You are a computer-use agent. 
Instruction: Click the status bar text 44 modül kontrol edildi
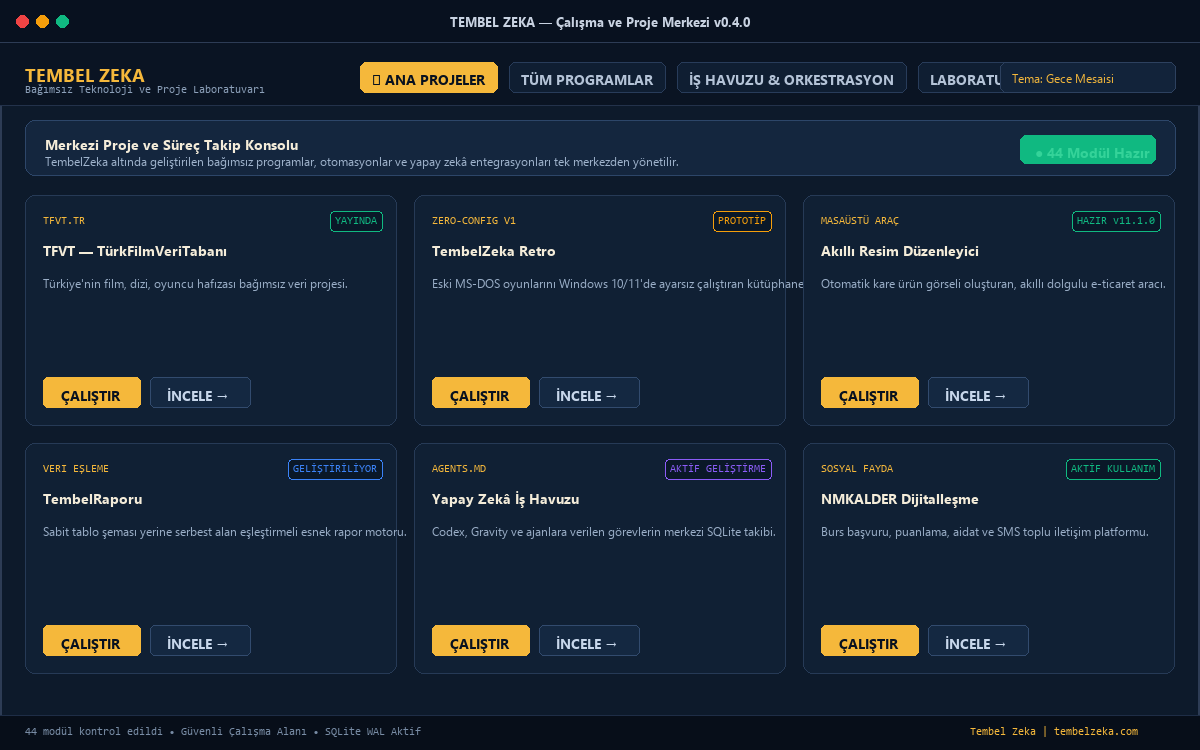[x=94, y=732]
